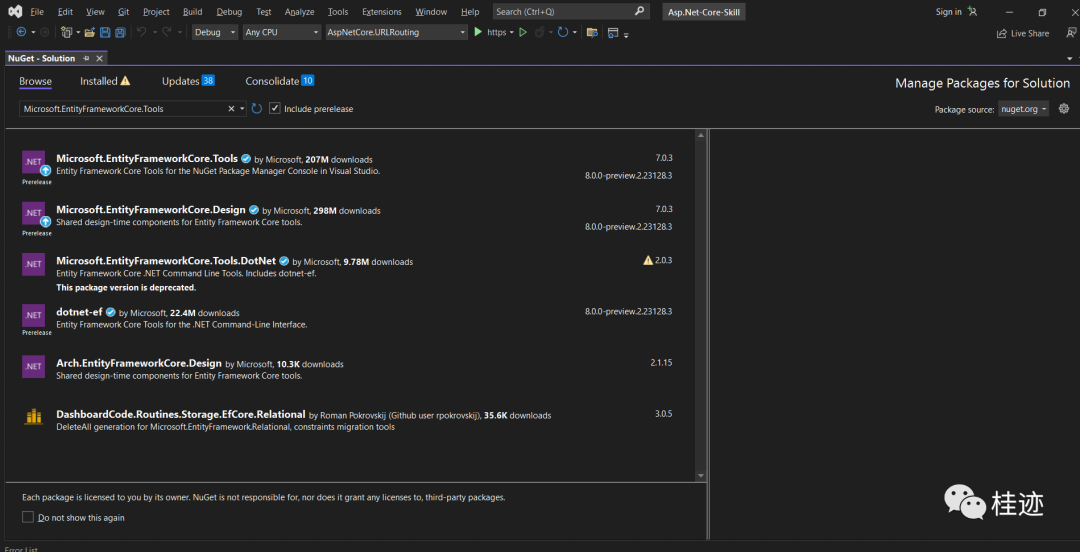Click the browser window icon in toolbar
1080x552 pixels.
(x=613, y=32)
